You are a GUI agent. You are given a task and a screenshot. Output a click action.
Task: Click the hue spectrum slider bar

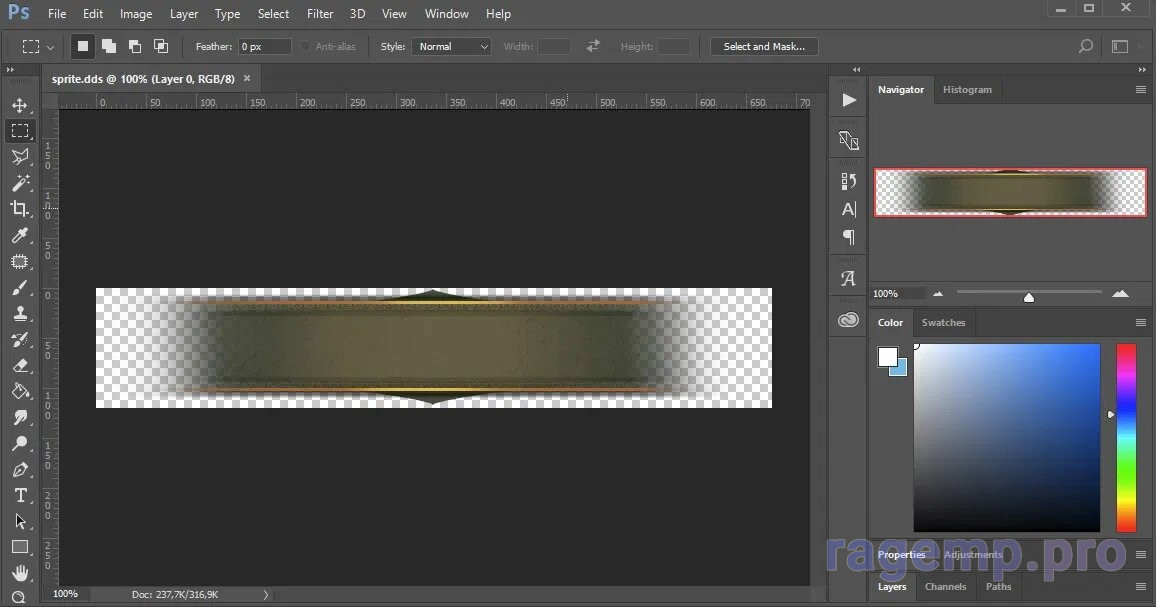click(1126, 437)
